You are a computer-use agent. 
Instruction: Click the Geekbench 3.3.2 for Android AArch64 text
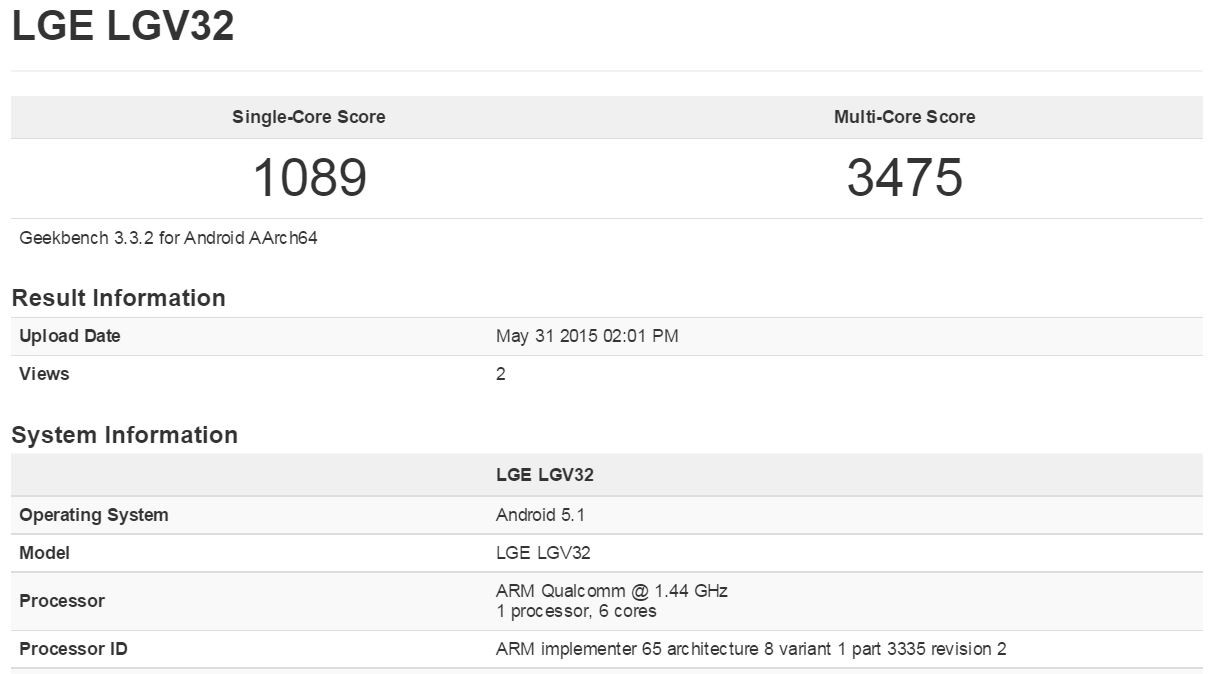[x=168, y=238]
